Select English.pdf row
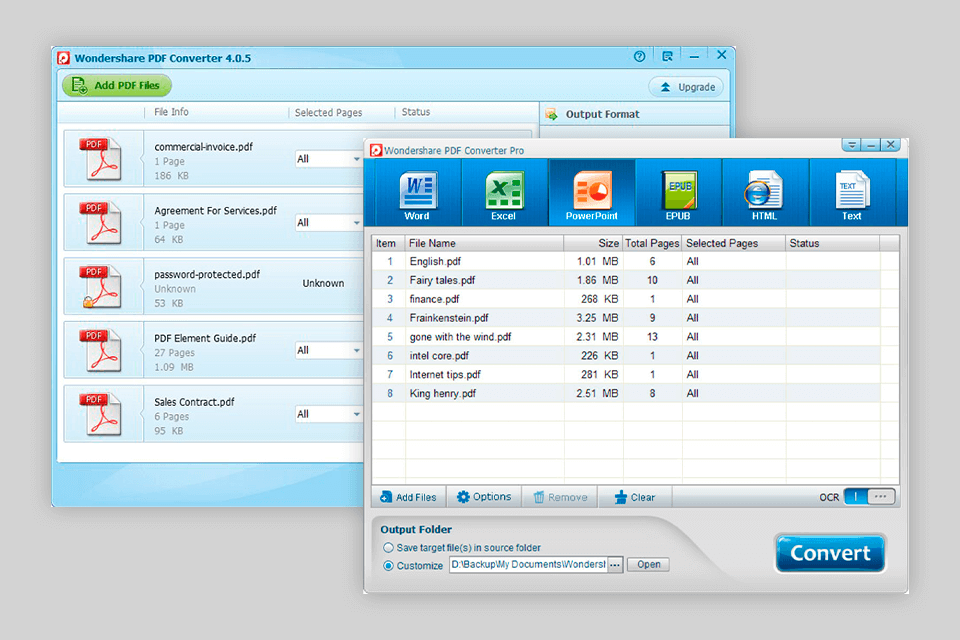The height and width of the screenshot is (640, 960). [x=635, y=262]
